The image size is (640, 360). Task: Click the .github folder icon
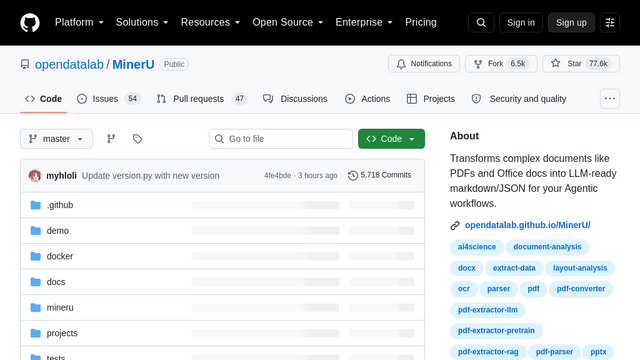click(36, 205)
